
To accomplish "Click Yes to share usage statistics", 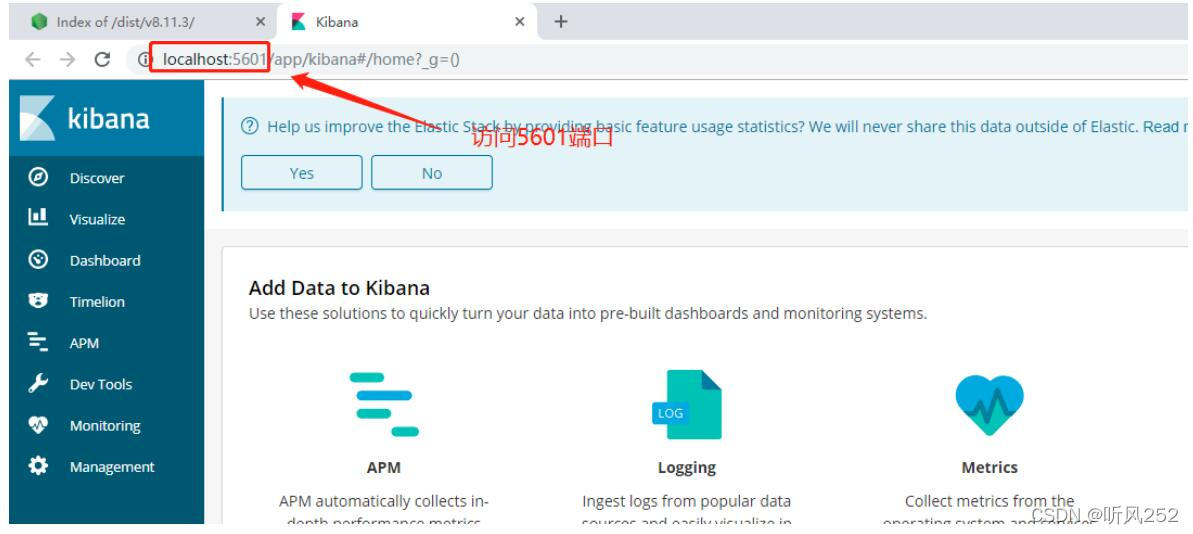I will click(x=301, y=173).
